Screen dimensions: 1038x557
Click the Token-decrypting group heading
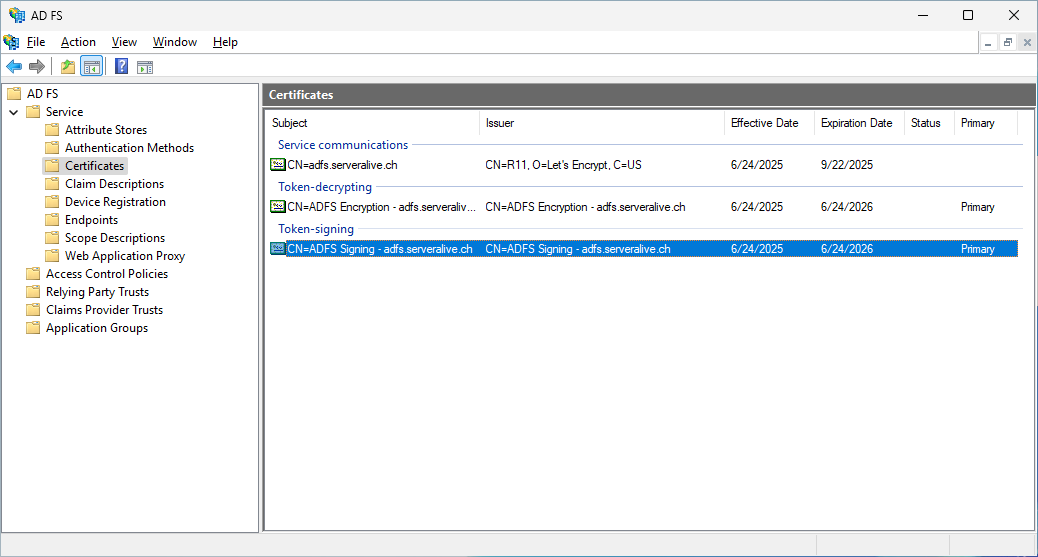(x=325, y=187)
